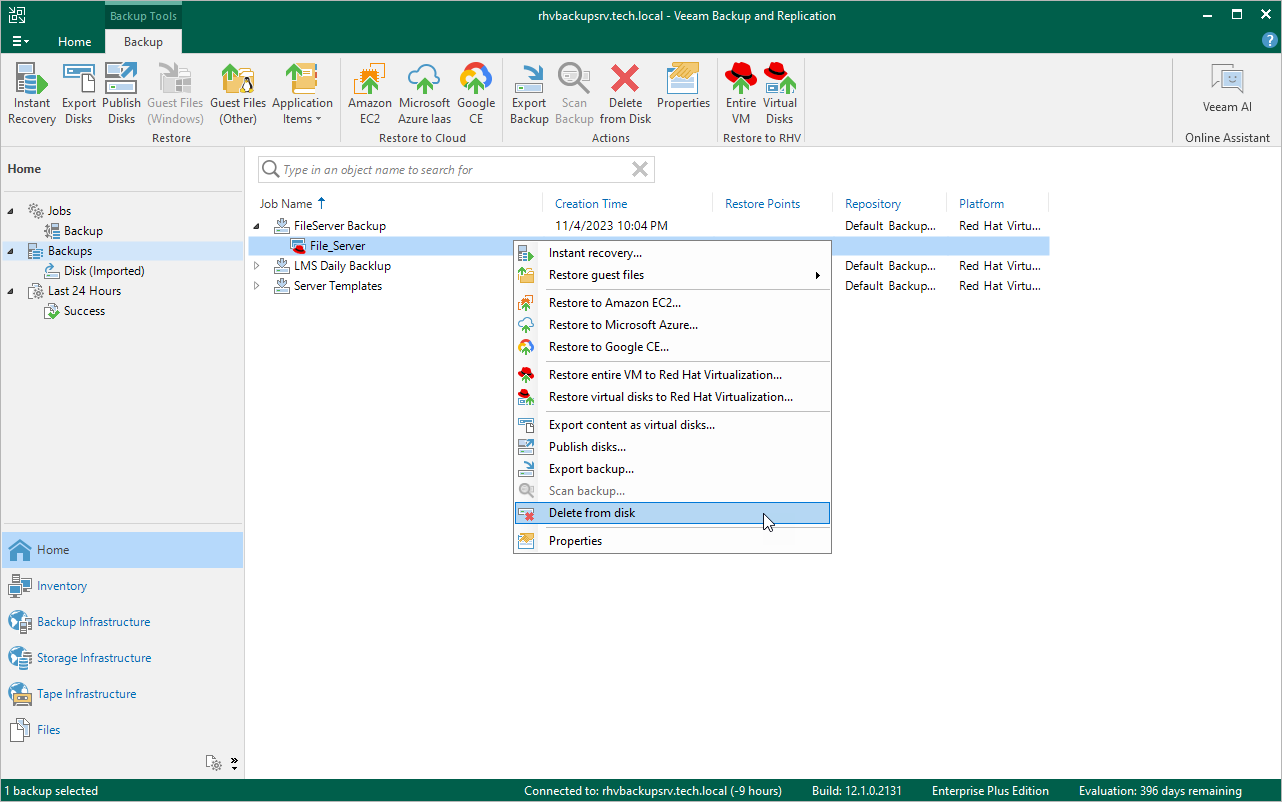Collapse the FileServer Backup job row

coord(257,226)
